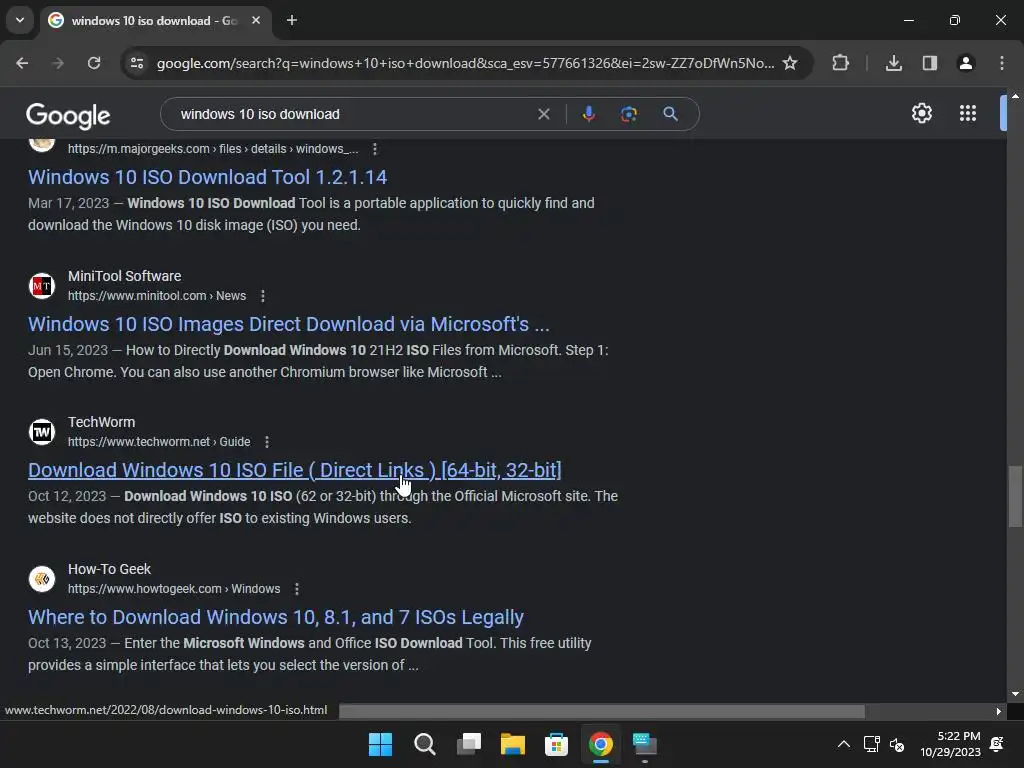Open Windows Start menu
1024x768 pixels.
tap(380, 744)
